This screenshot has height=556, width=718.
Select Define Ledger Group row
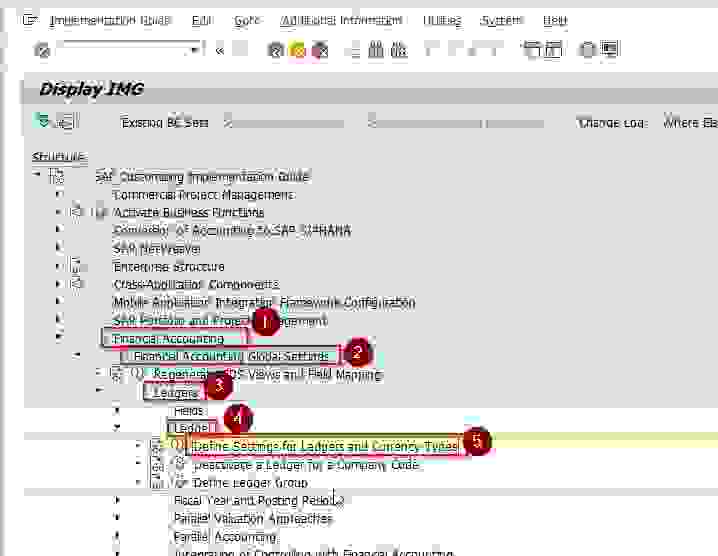(x=250, y=483)
